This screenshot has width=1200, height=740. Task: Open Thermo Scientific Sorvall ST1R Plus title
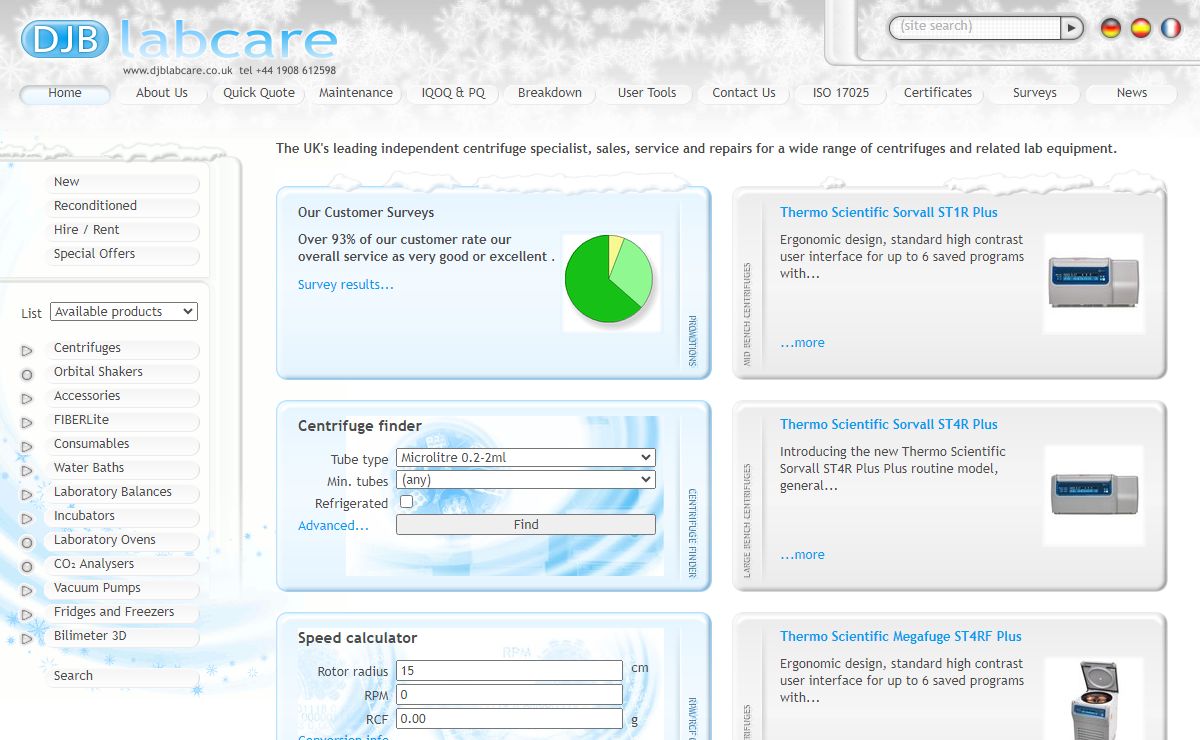coord(889,213)
